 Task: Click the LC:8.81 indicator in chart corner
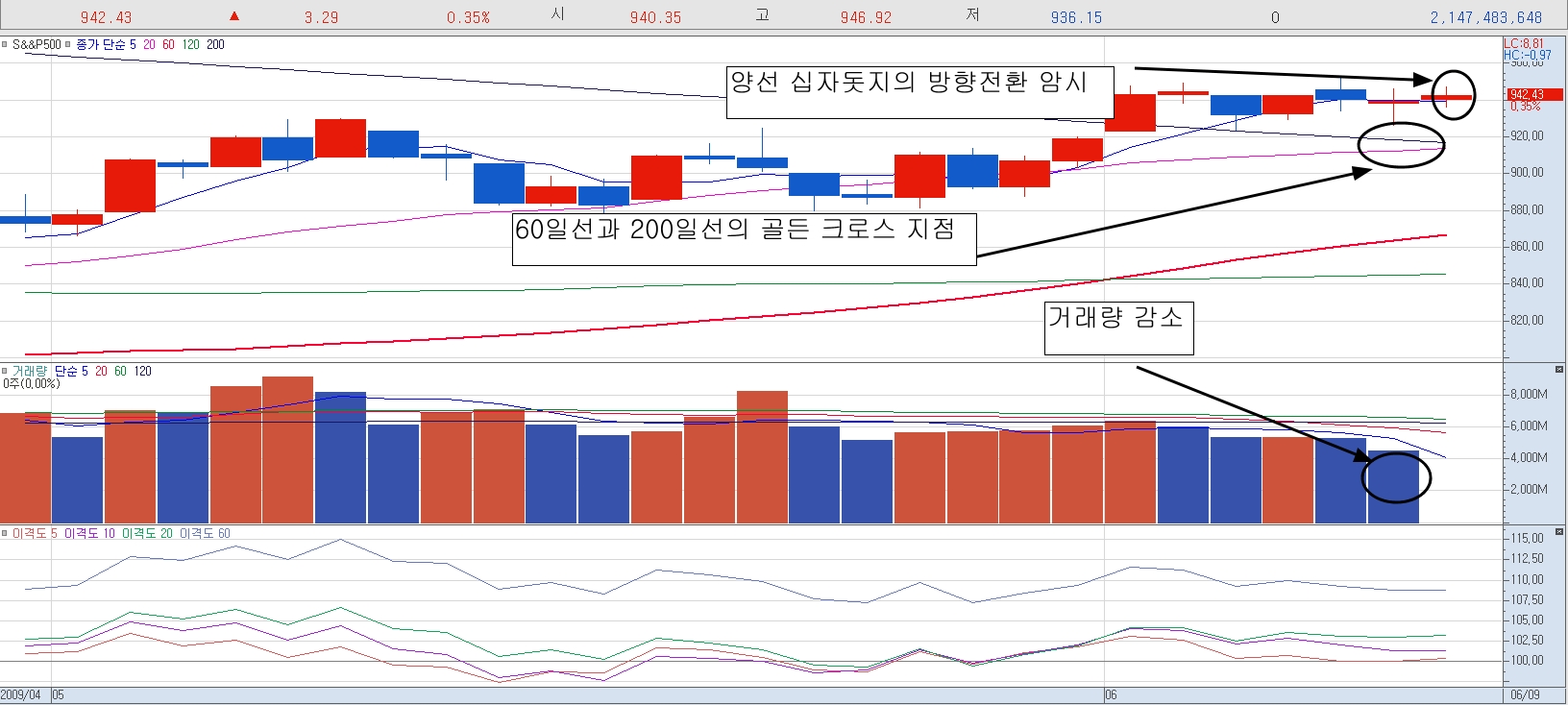coord(1524,43)
